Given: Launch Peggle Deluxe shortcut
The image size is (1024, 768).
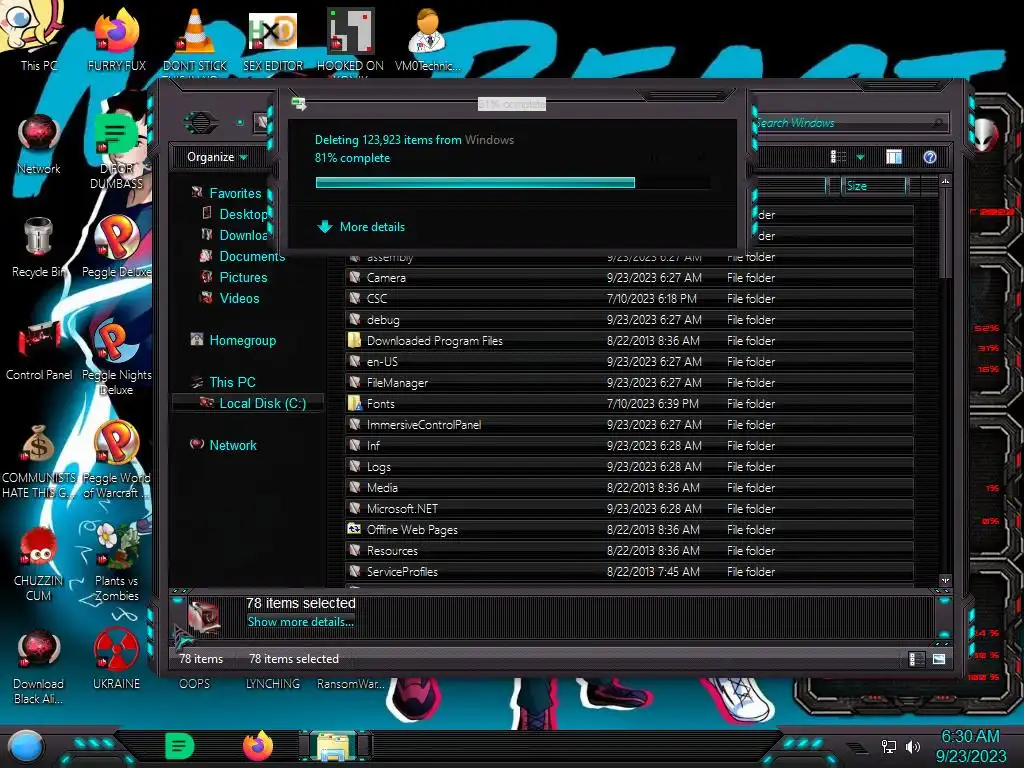Looking at the screenshot, I should click(x=116, y=247).
